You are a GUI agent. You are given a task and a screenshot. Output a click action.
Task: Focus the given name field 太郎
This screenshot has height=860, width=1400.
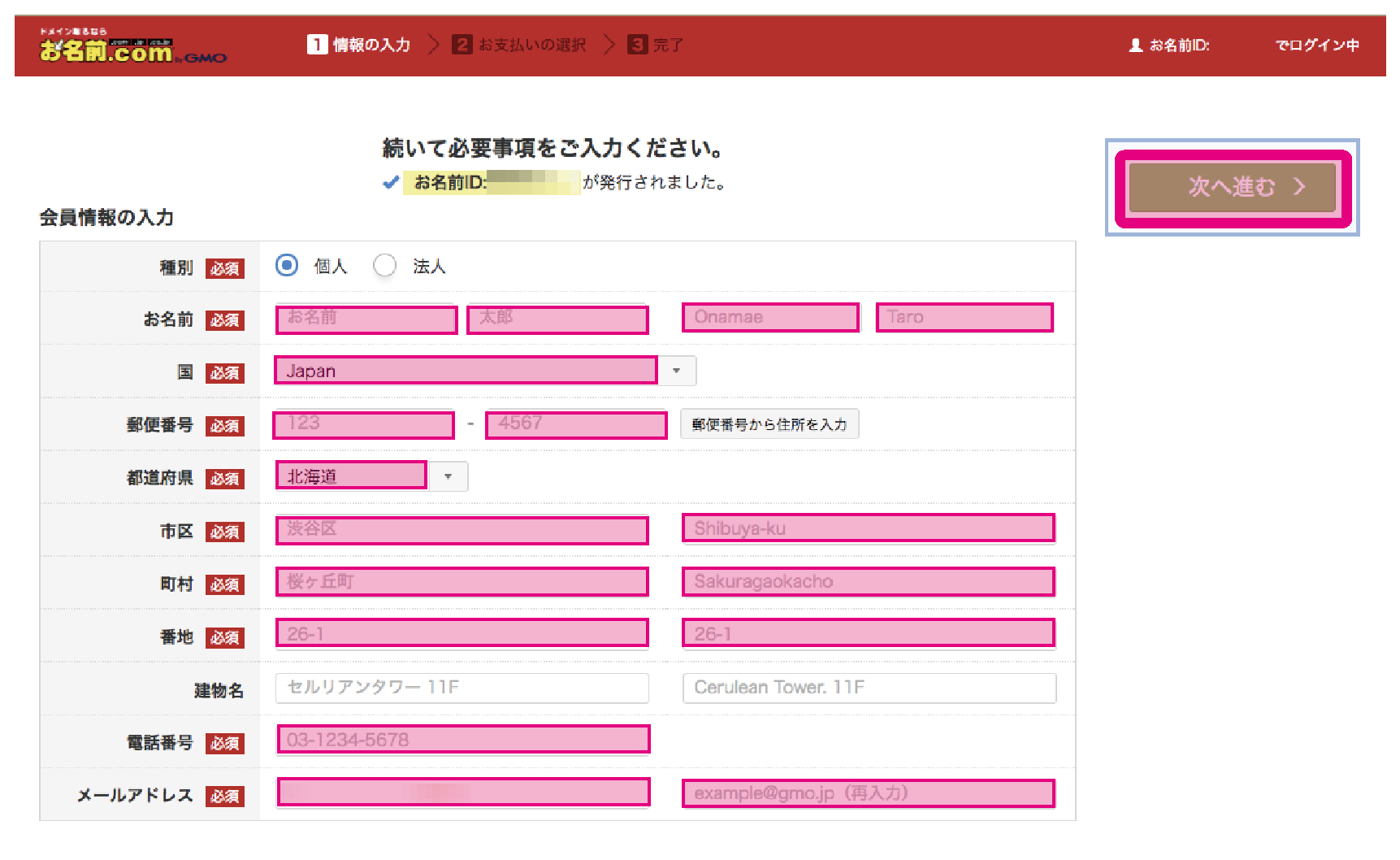point(557,318)
